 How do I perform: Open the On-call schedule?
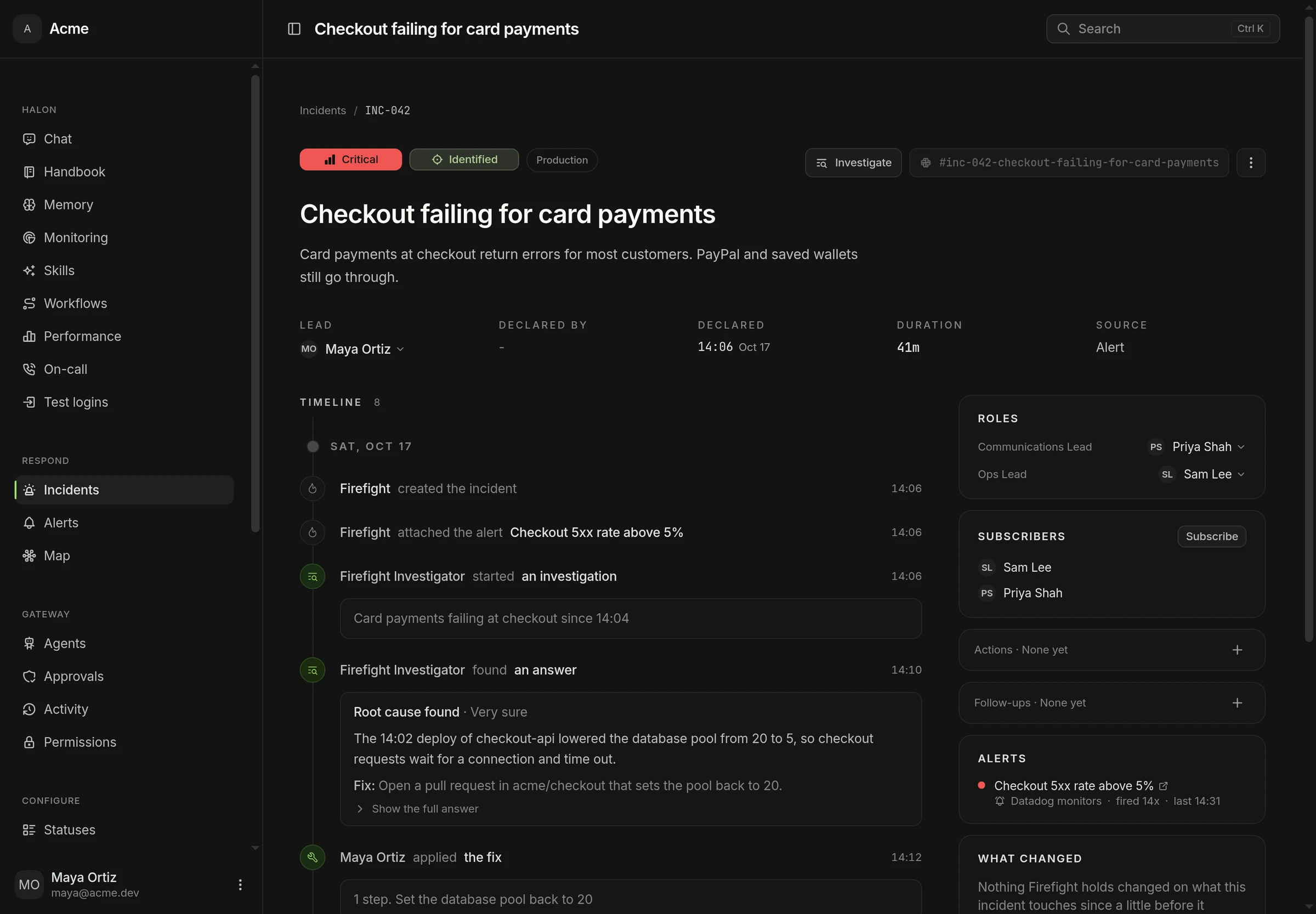(x=124, y=370)
